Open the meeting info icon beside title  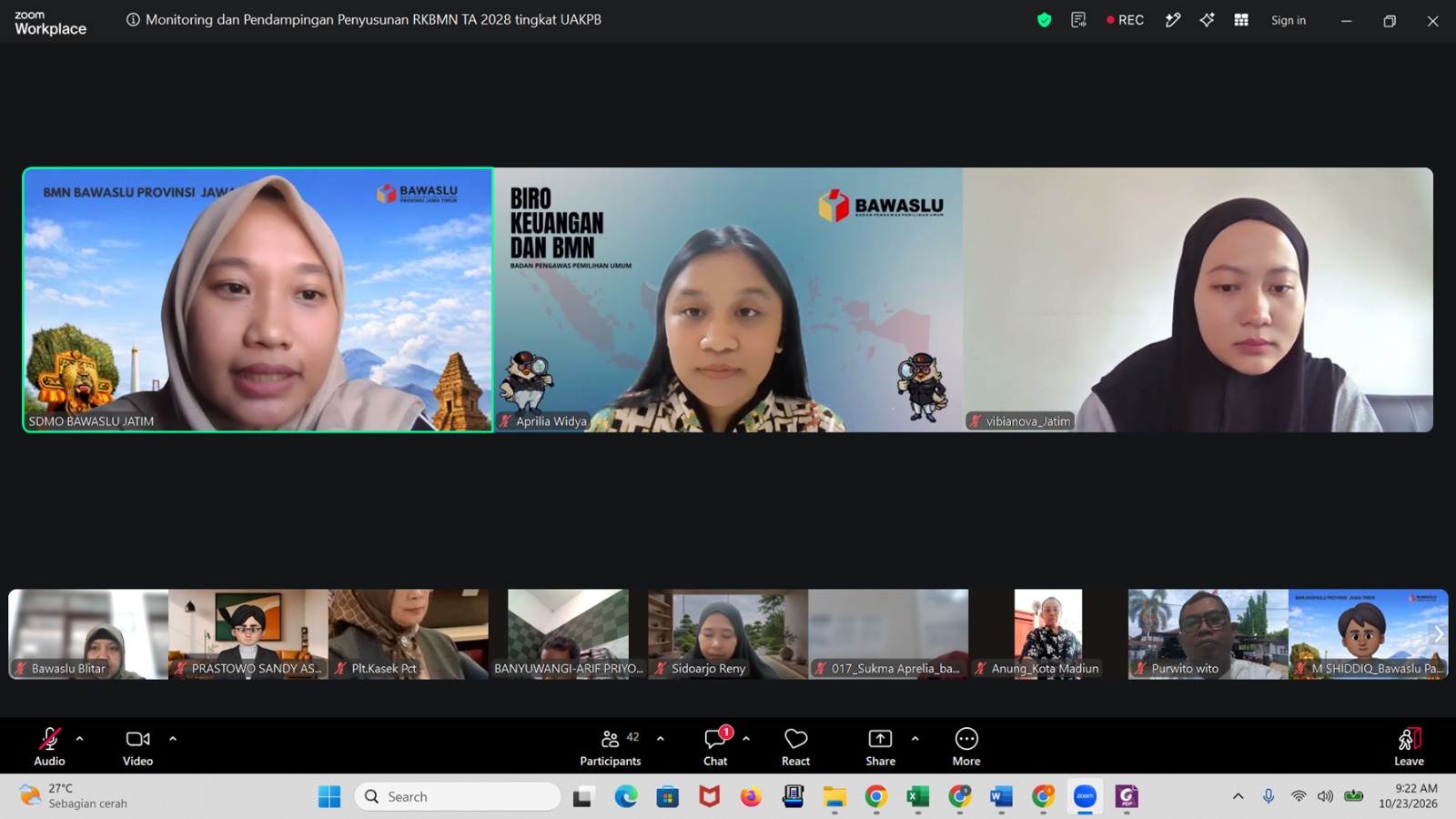[x=133, y=20]
